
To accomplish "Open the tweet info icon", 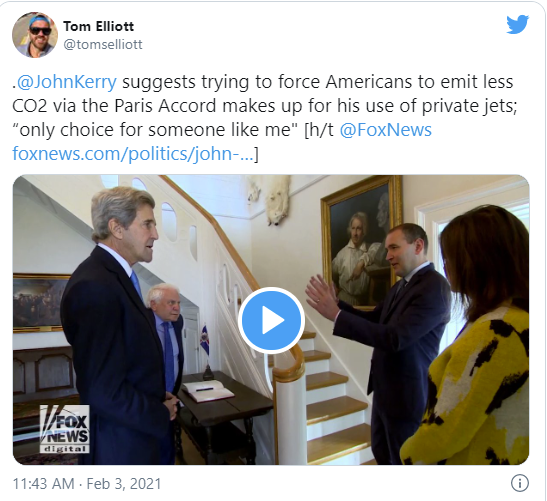I will click(x=520, y=484).
